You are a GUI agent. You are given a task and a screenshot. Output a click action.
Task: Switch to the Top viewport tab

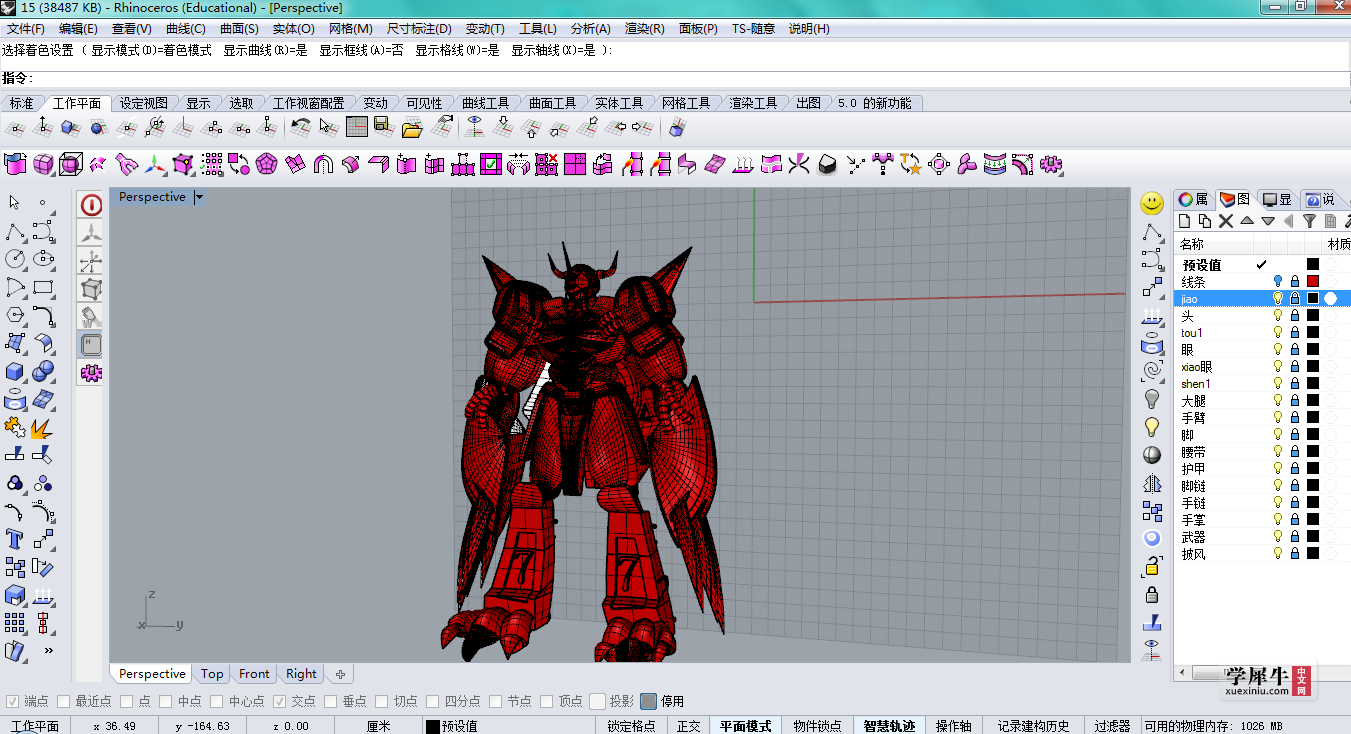pyautogui.click(x=212, y=674)
